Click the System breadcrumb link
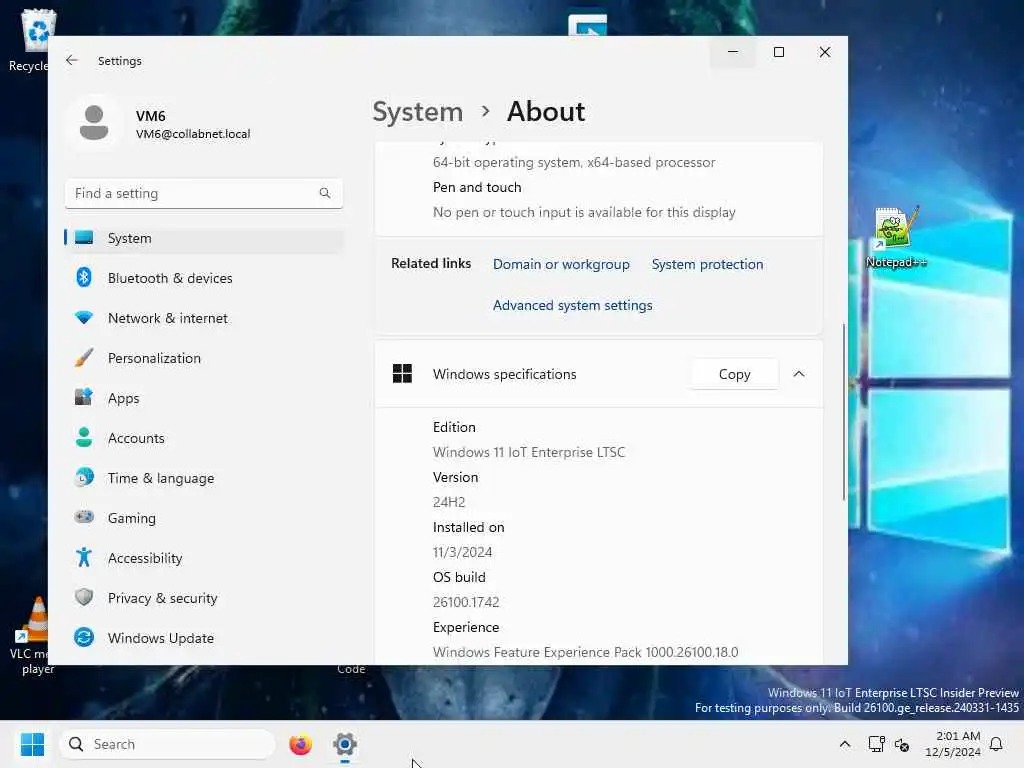This screenshot has height=768, width=1024. 417,112
